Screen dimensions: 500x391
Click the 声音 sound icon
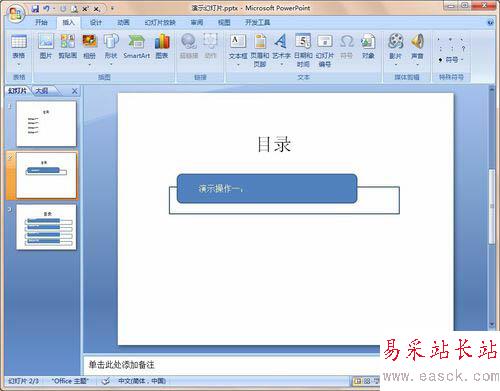tap(417, 42)
